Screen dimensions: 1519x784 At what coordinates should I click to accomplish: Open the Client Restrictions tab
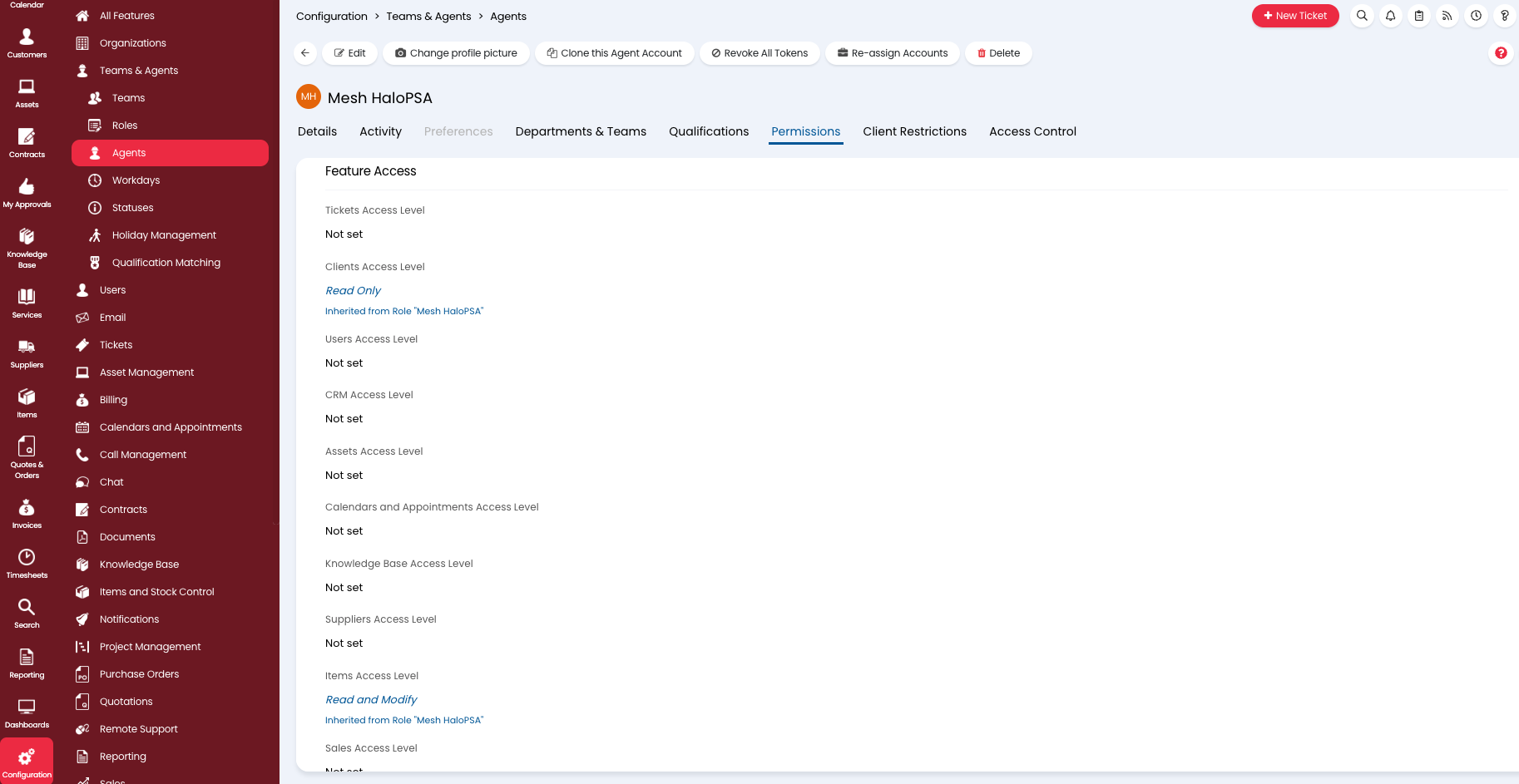pos(914,131)
